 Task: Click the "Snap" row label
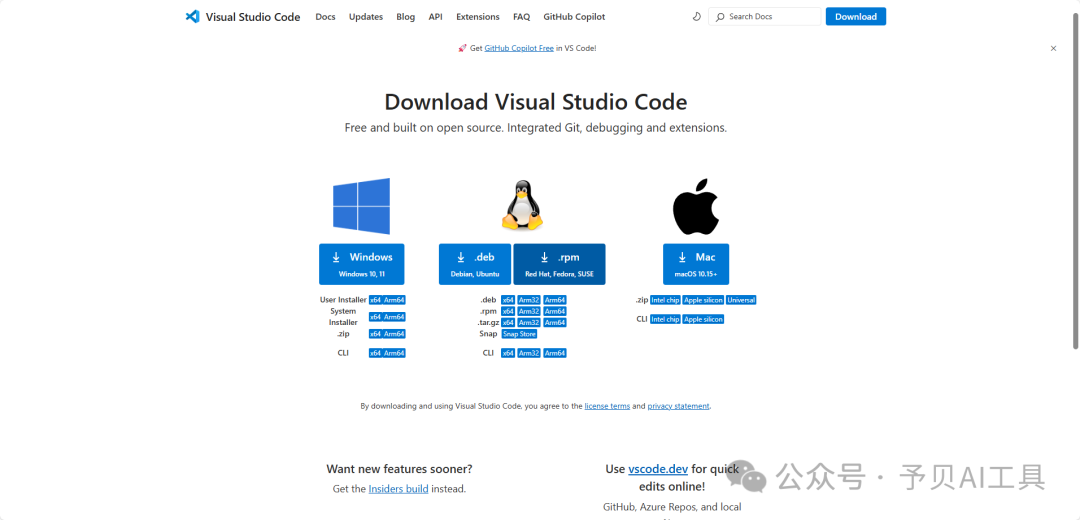[488, 334]
